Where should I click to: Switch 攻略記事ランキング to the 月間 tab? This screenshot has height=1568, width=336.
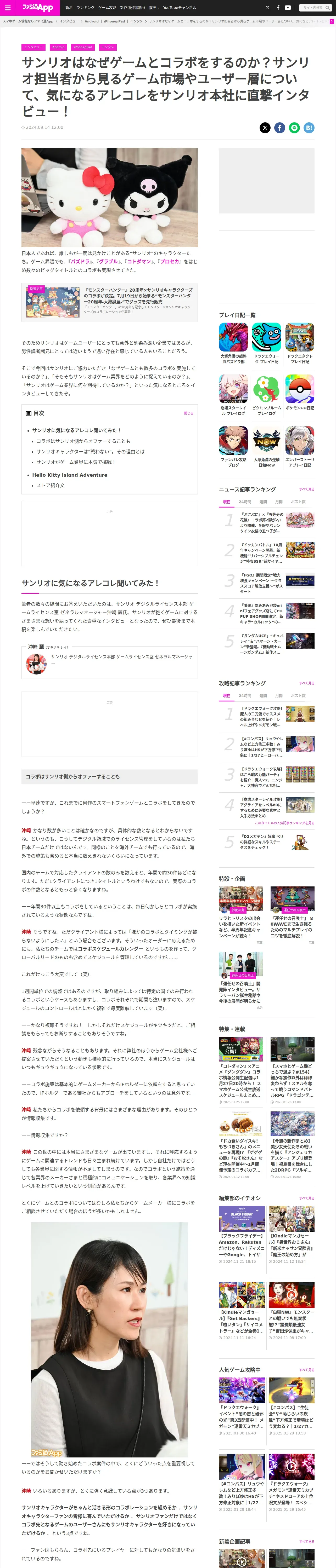pos(279,696)
